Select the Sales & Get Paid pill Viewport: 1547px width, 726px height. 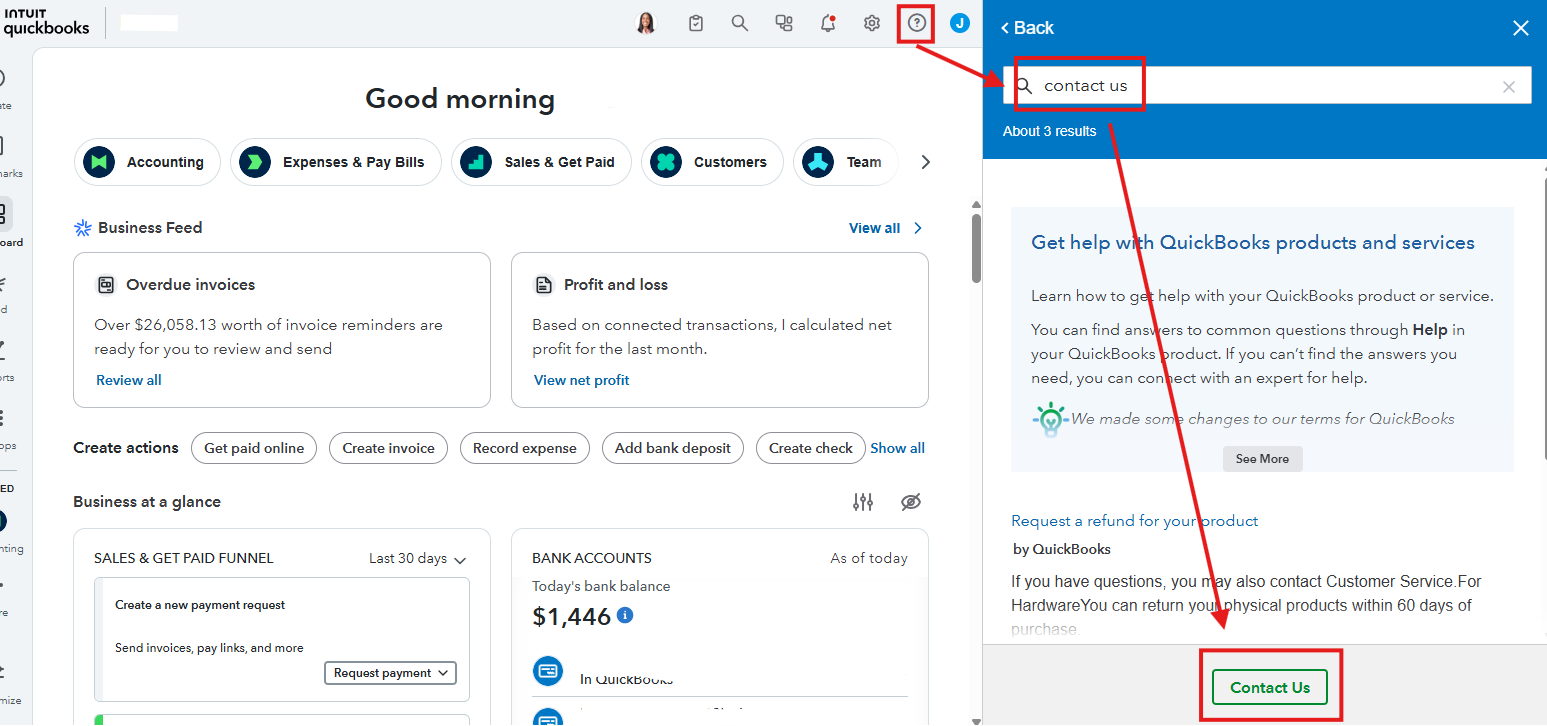pyautogui.click(x=541, y=162)
